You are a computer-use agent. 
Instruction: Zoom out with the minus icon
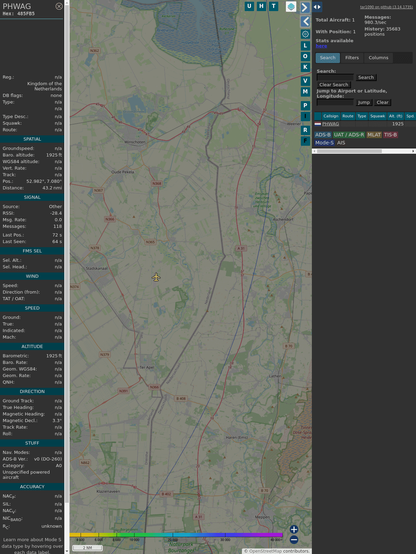pos(294,540)
